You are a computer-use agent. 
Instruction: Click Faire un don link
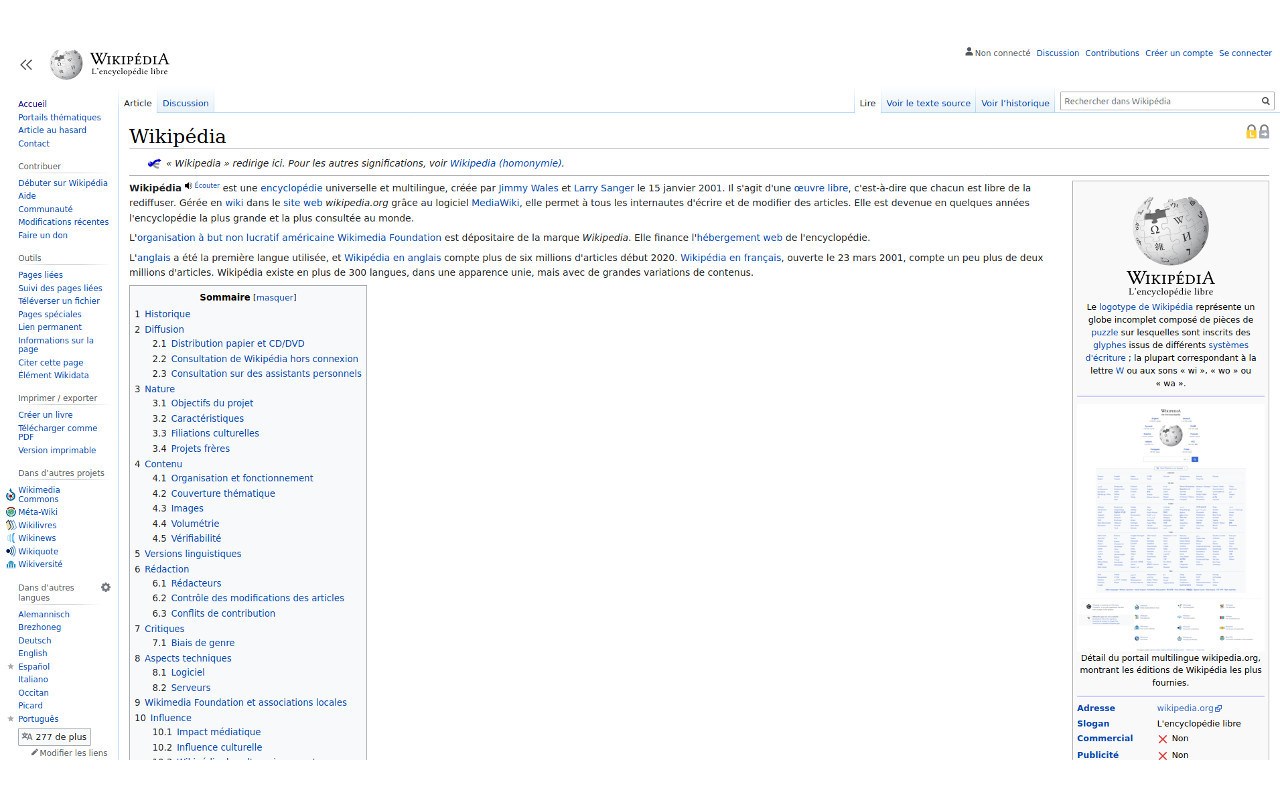(x=43, y=235)
